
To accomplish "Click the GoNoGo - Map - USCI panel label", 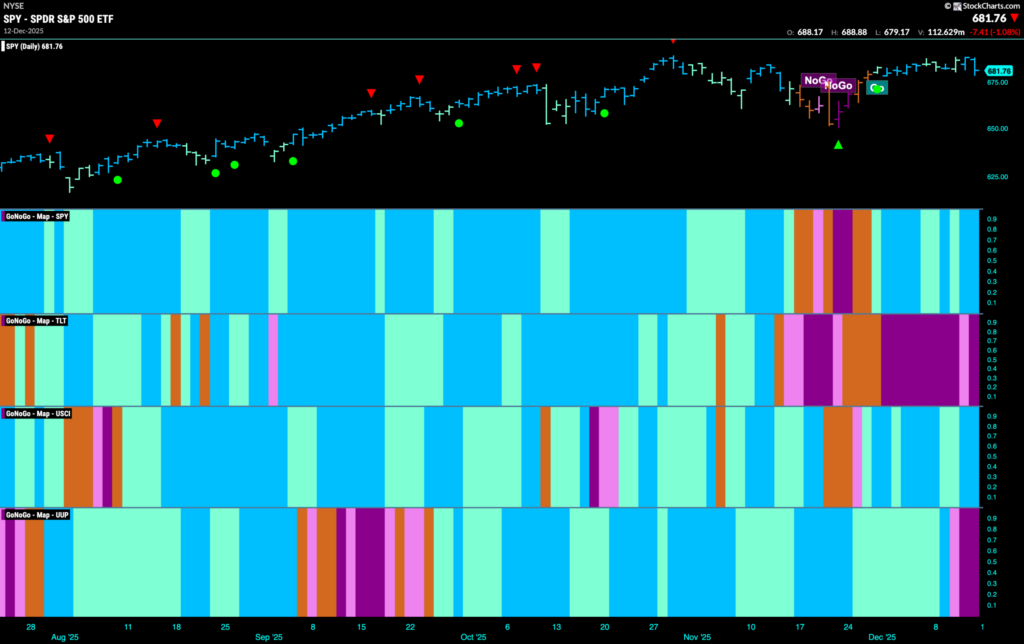I will tap(38, 413).
